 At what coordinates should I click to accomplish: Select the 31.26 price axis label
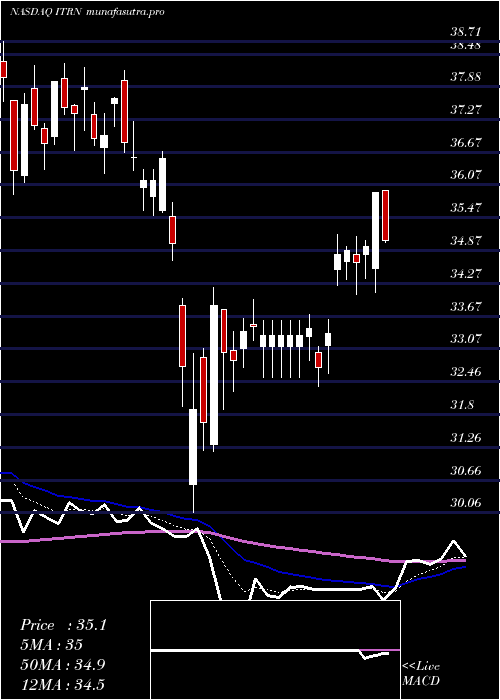(x=465, y=438)
